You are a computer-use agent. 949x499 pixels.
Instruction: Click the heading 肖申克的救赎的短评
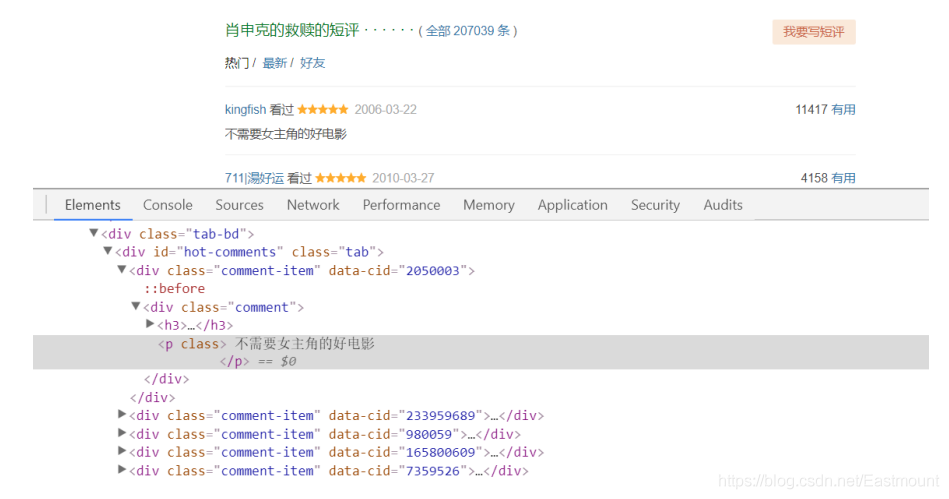292,30
